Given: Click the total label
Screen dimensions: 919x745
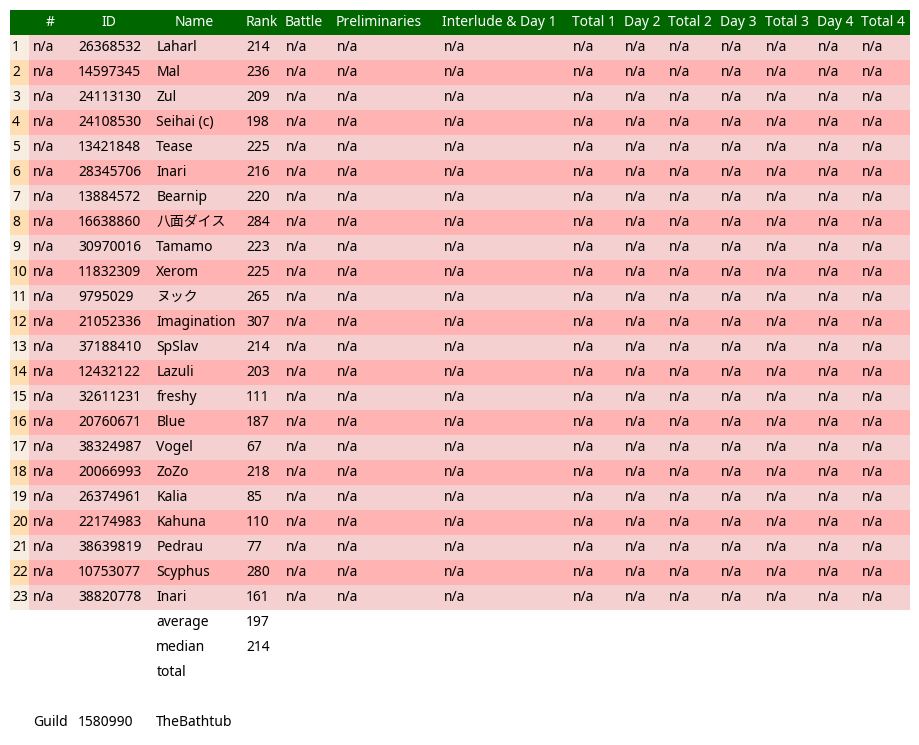Looking at the screenshot, I should pyautogui.click(x=171, y=671).
